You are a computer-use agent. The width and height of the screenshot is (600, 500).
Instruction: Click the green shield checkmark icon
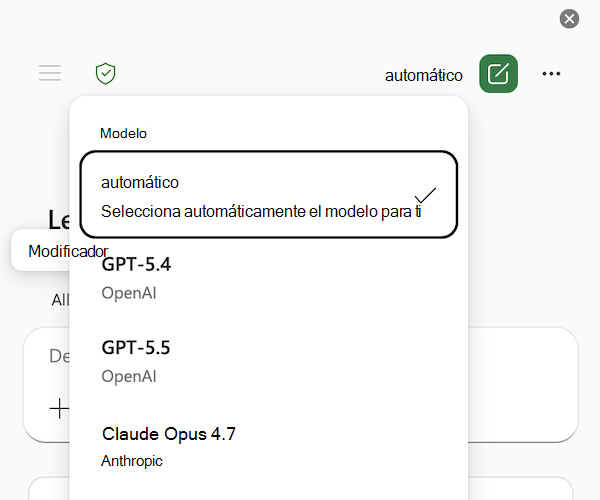[105, 73]
